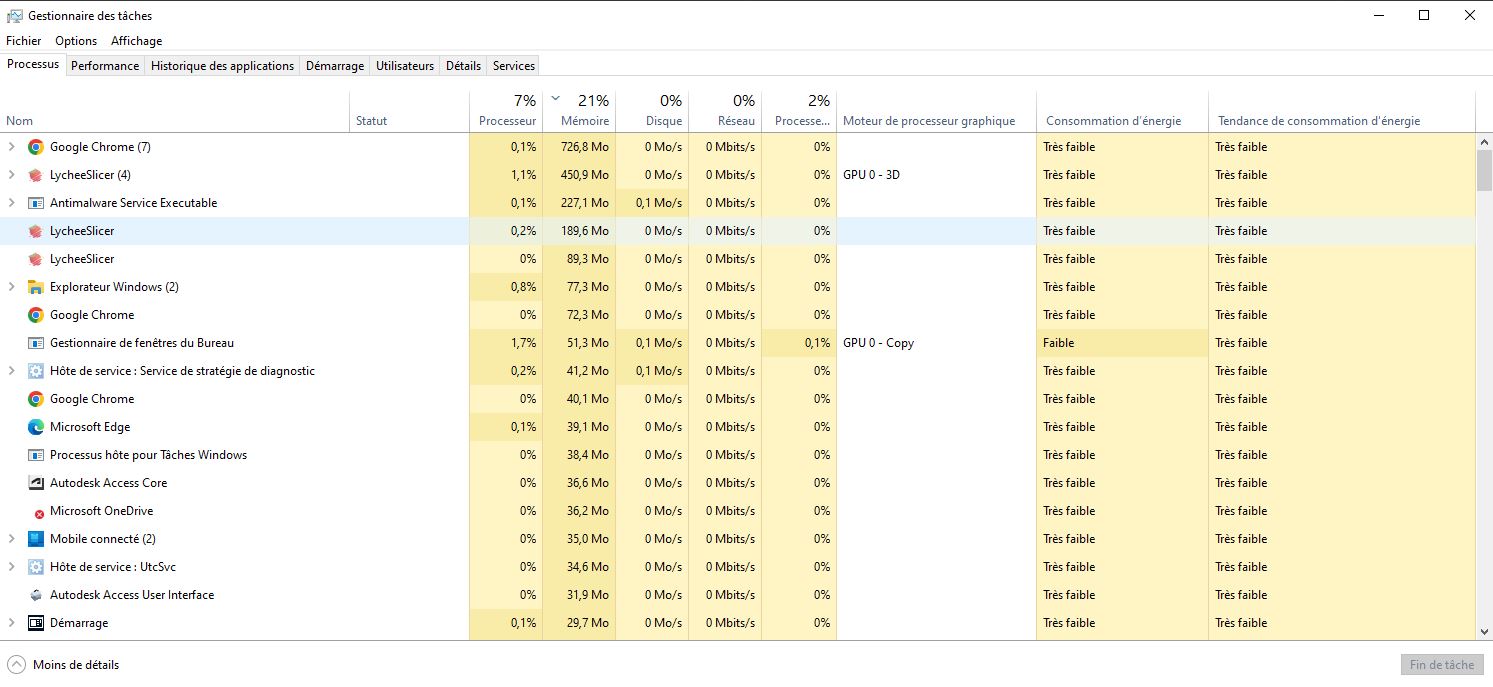Switch to the Performance tab

[105, 66]
